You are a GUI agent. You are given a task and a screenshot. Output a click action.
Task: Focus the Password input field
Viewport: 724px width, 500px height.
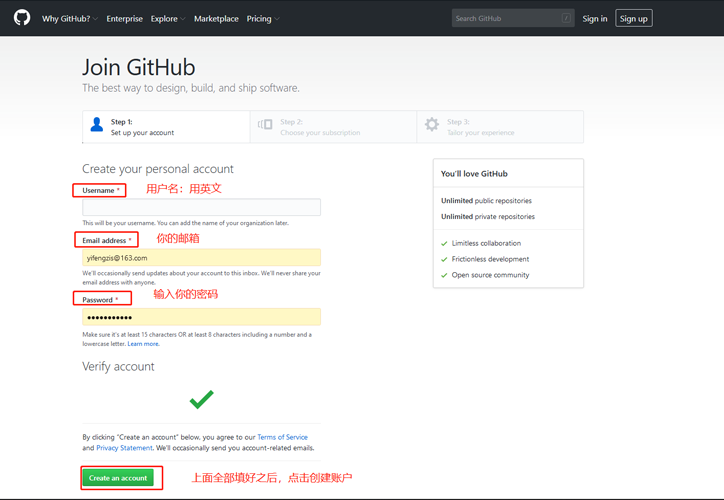pyautogui.click(x=201, y=317)
